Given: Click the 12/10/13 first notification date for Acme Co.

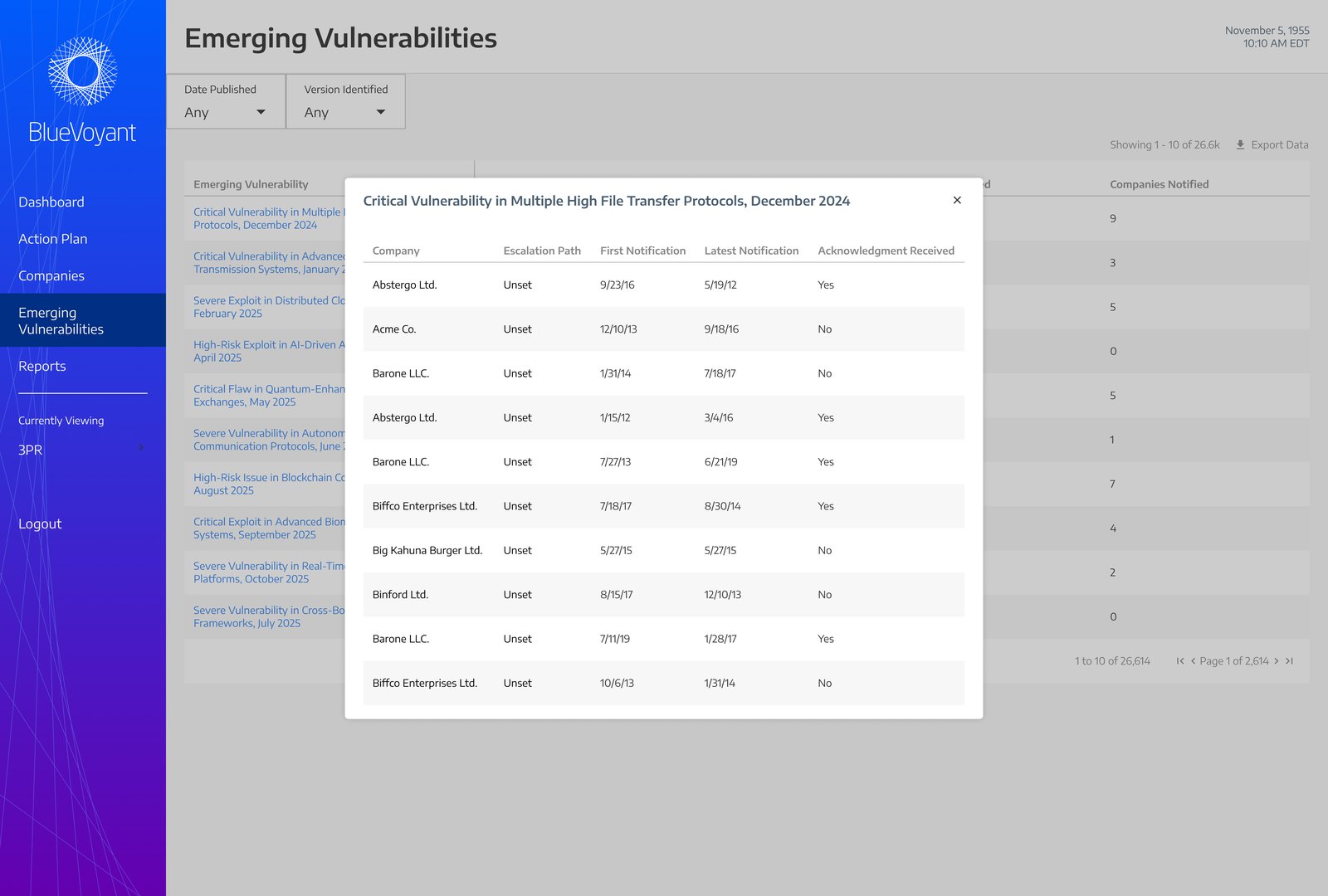Looking at the screenshot, I should 618,329.
